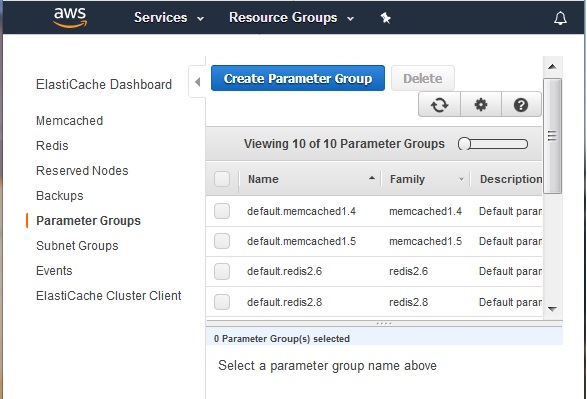Go to Redis section
This screenshot has width=587, height=399.
(x=52, y=146)
